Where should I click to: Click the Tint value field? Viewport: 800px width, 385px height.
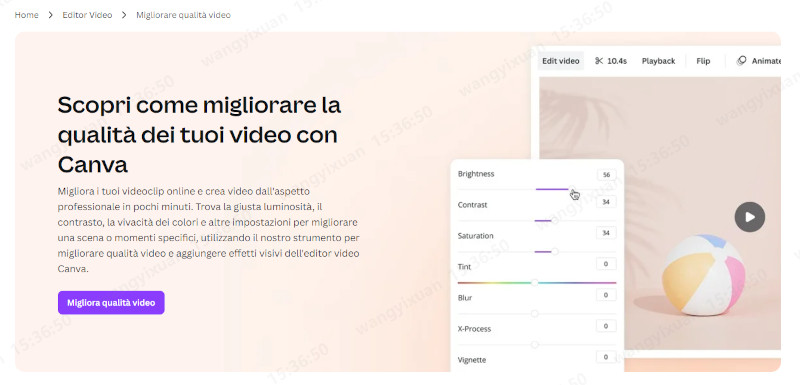point(606,264)
